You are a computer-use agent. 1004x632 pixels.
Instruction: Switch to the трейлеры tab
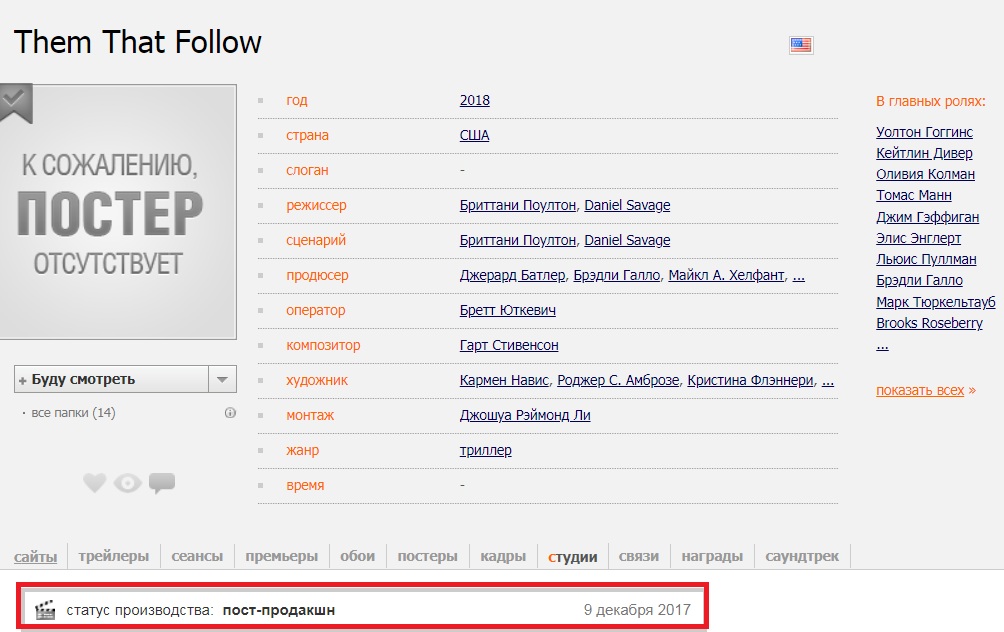[113, 556]
